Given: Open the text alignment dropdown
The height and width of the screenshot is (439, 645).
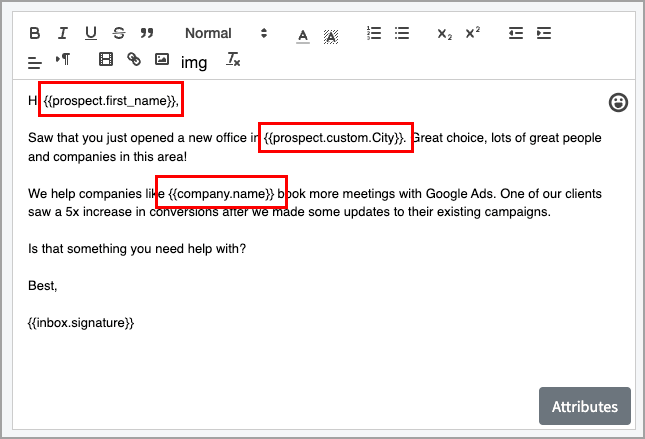Looking at the screenshot, I should 36,61.
